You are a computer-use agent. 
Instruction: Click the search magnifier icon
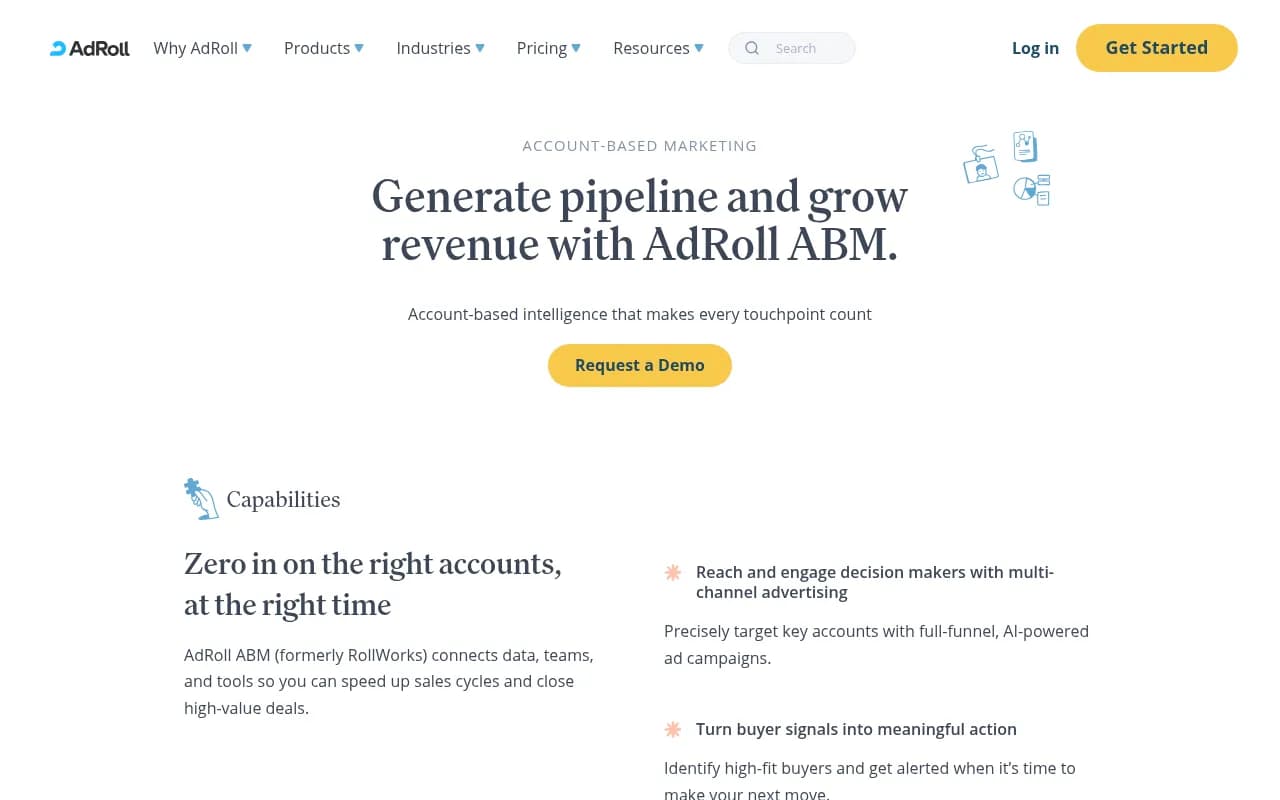(751, 48)
